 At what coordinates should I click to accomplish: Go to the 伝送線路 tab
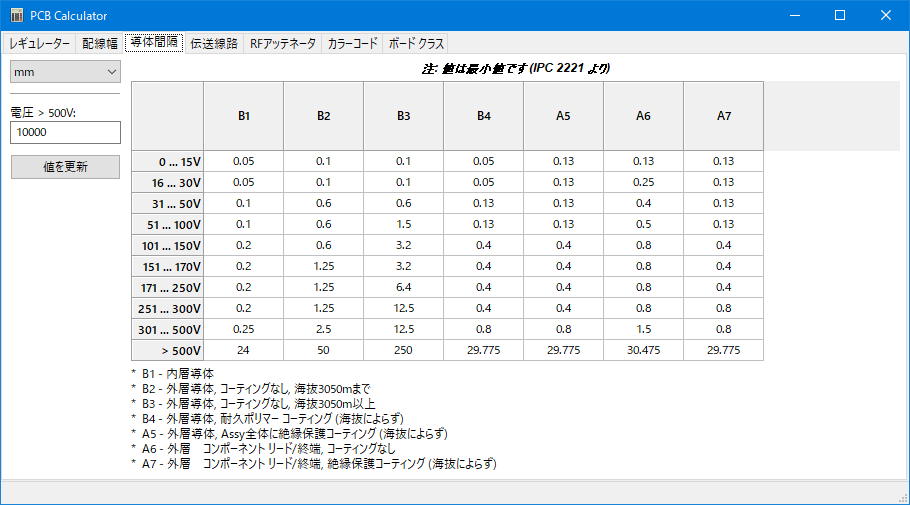[x=214, y=44]
